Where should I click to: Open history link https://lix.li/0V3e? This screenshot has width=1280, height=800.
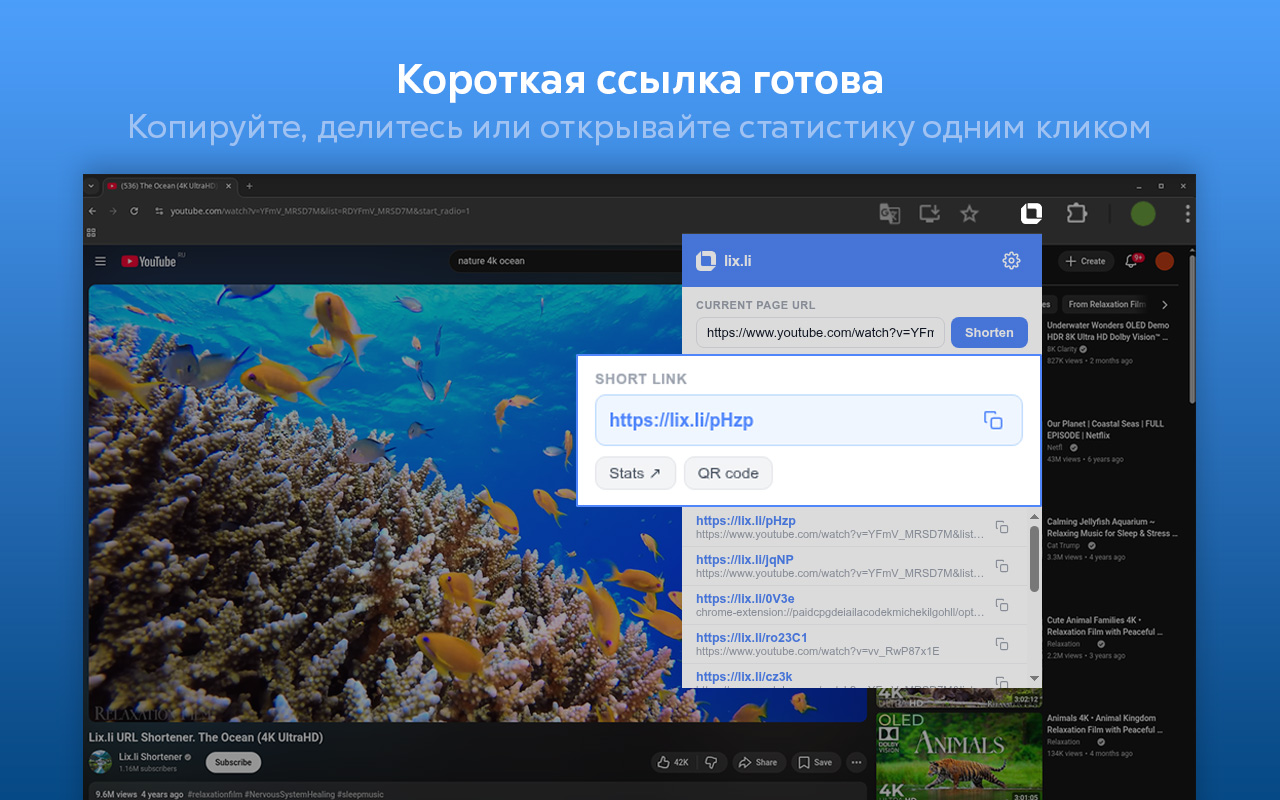[745, 599]
